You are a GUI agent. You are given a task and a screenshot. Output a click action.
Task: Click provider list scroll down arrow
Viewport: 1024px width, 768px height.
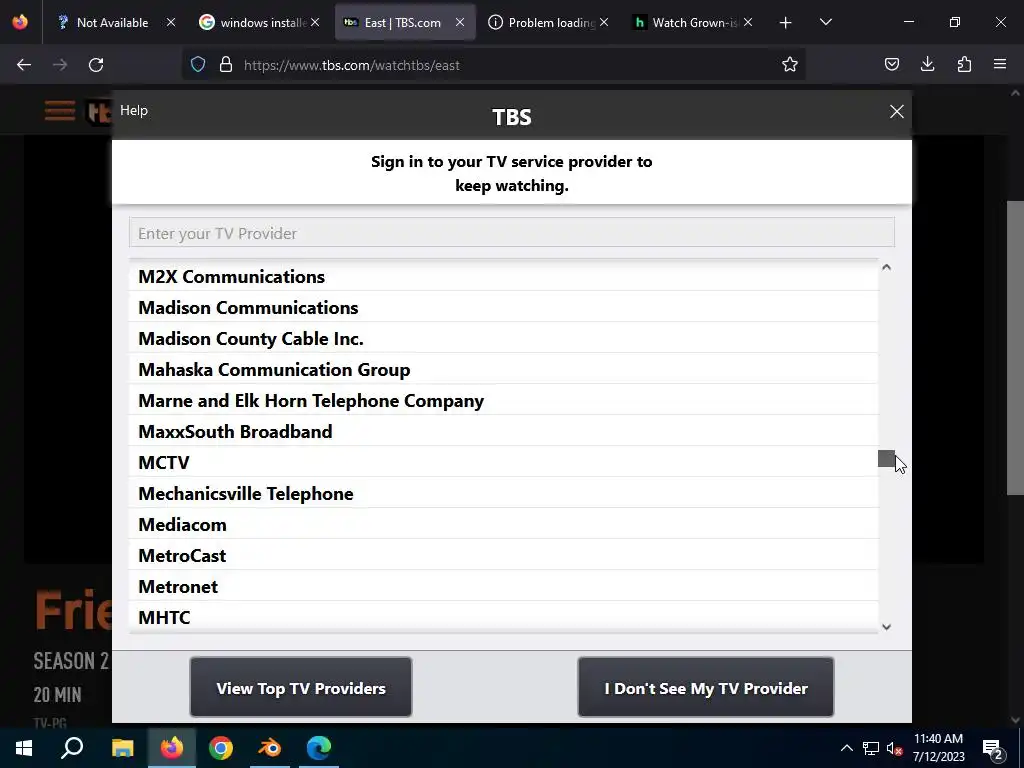coord(886,627)
